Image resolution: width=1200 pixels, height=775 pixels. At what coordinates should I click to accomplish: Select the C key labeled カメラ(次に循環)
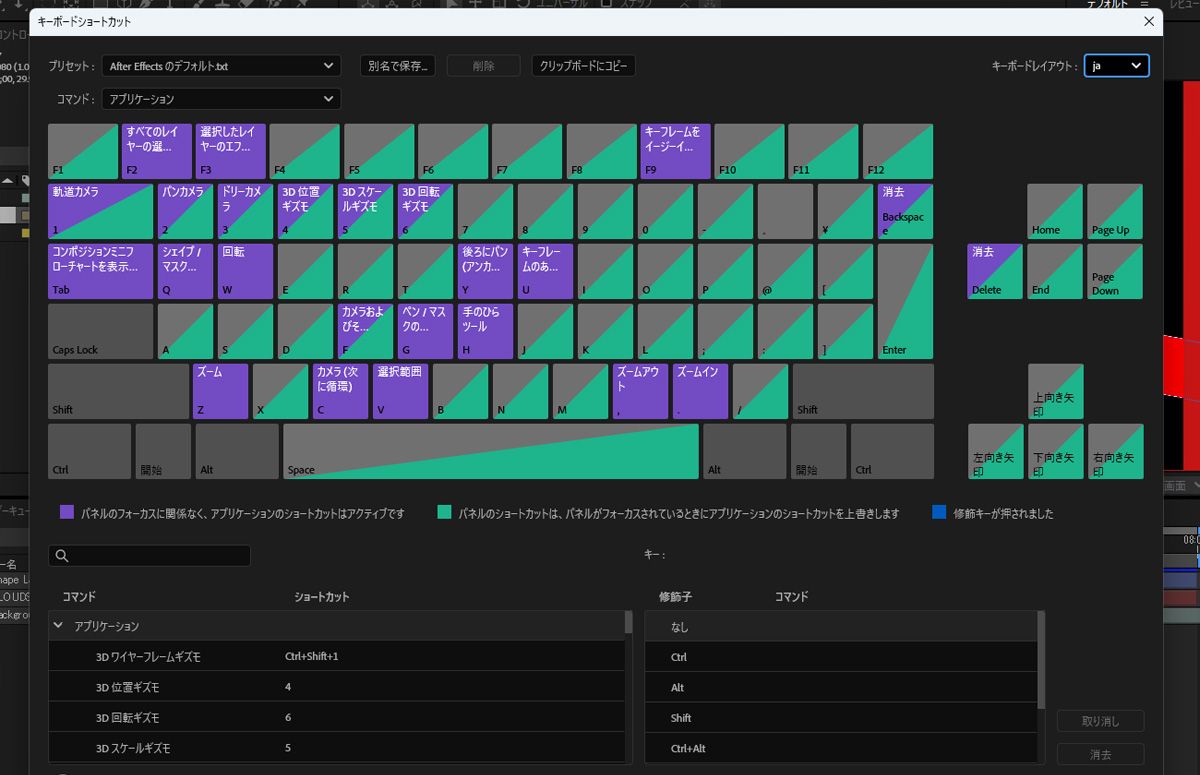click(x=341, y=391)
